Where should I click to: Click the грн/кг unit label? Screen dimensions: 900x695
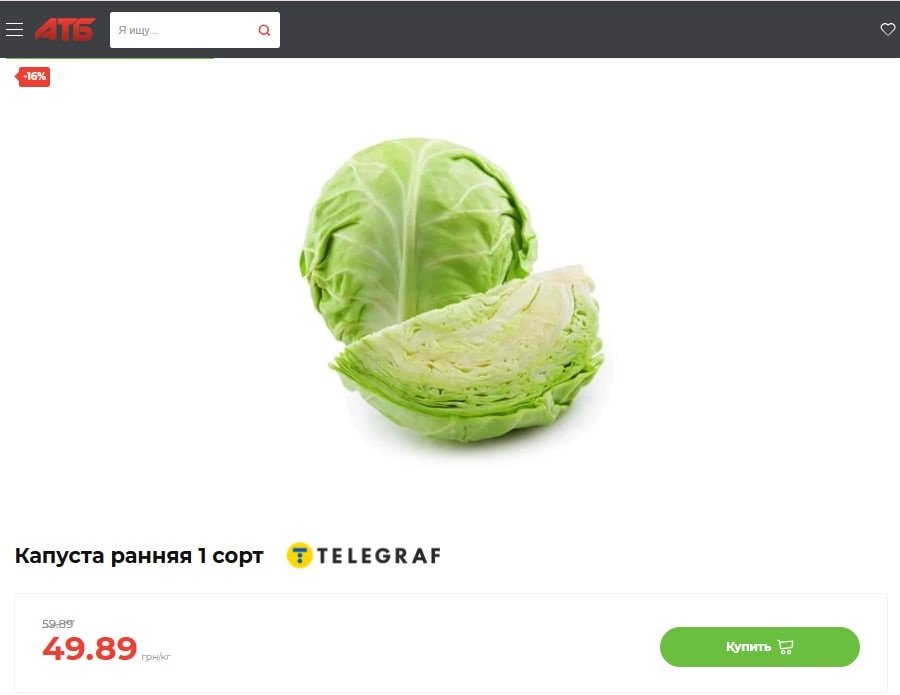(x=156, y=657)
